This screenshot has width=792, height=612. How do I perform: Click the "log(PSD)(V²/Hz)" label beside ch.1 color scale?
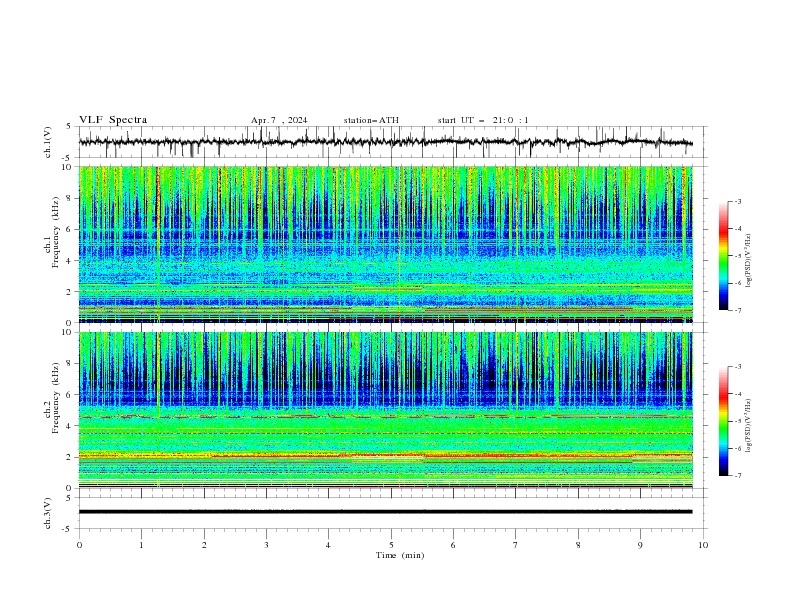(x=749, y=261)
